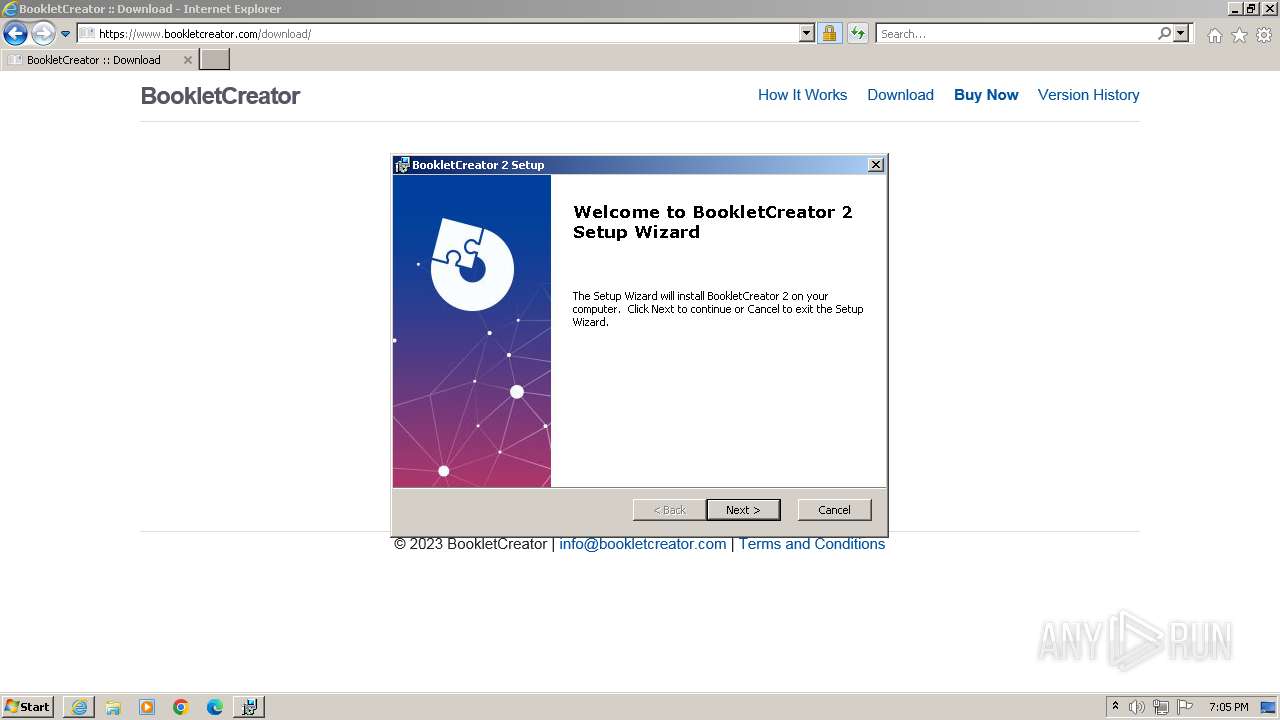Open the media player taskbar icon

click(x=147, y=707)
